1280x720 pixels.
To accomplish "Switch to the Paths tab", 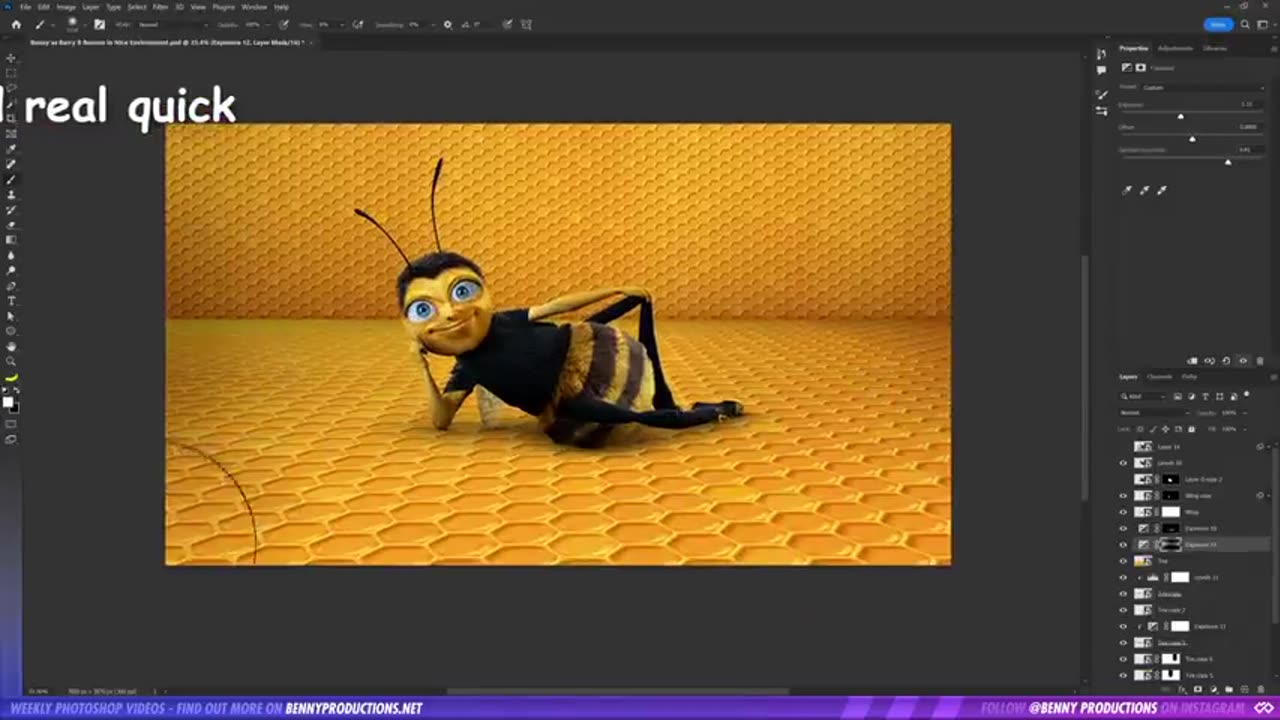I will point(1189,377).
